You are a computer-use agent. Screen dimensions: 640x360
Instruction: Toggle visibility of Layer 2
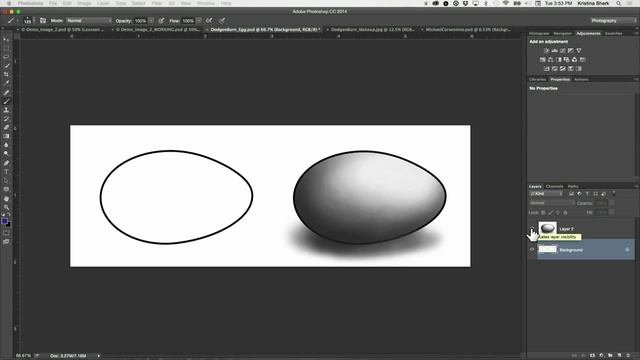[x=532, y=229]
